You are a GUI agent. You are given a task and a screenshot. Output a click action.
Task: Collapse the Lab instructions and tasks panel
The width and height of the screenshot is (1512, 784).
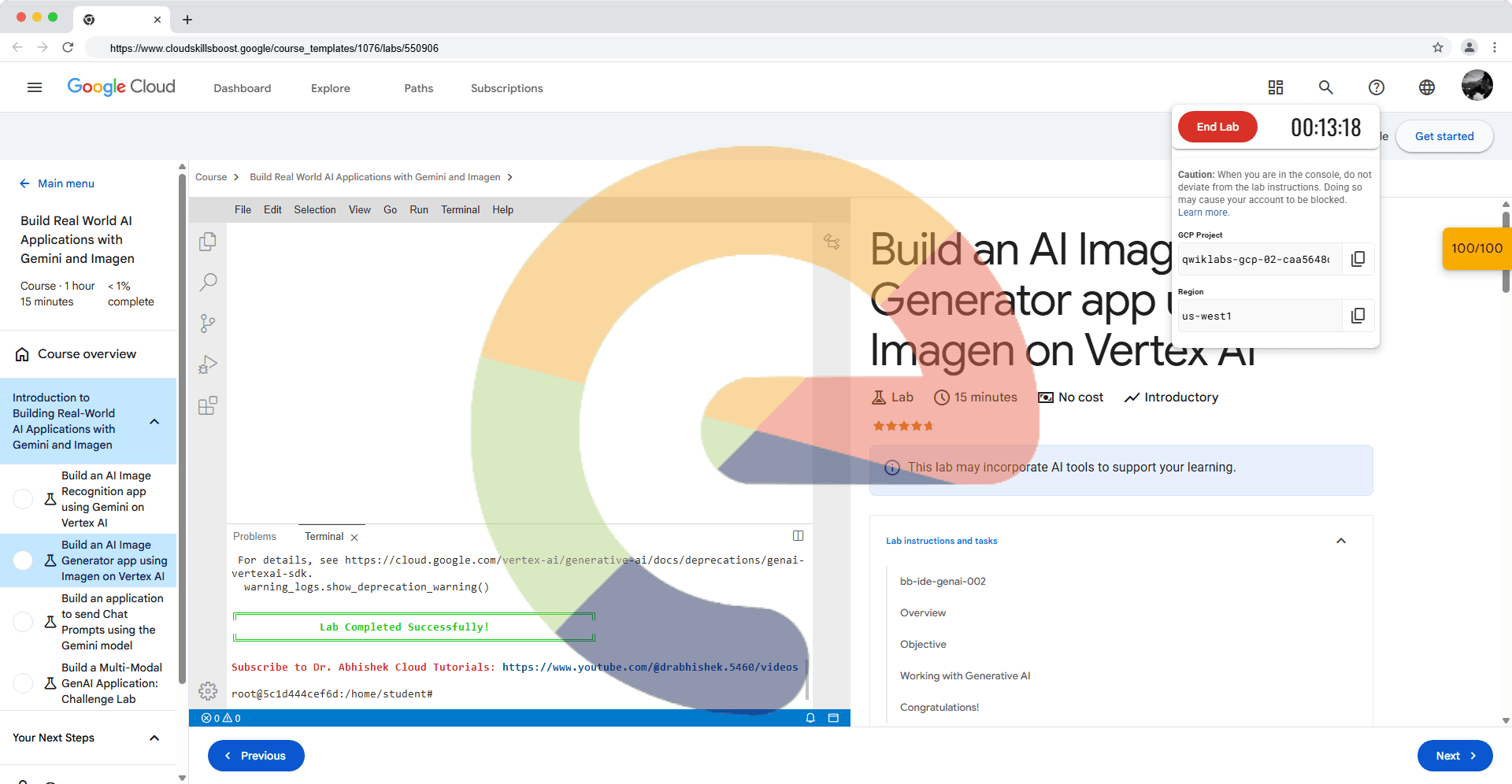(1341, 541)
